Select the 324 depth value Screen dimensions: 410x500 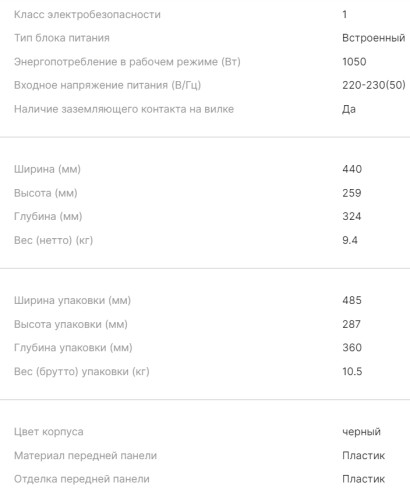click(x=352, y=216)
